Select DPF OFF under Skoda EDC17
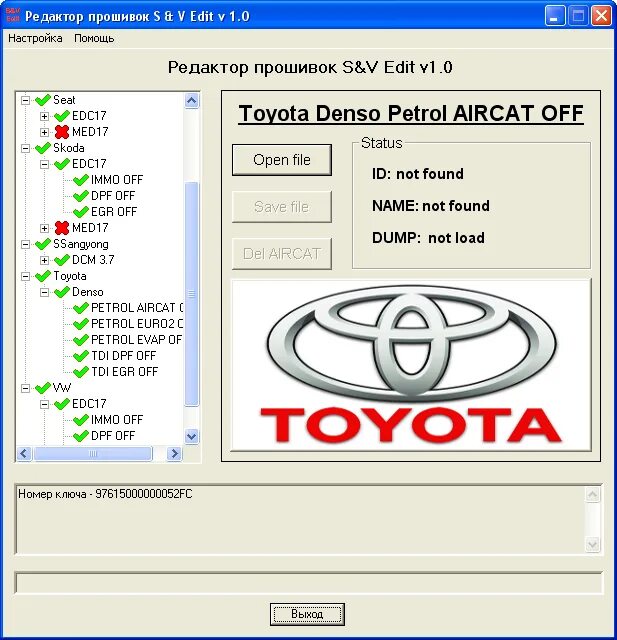Image resolution: width=617 pixels, height=640 pixels. [113, 196]
